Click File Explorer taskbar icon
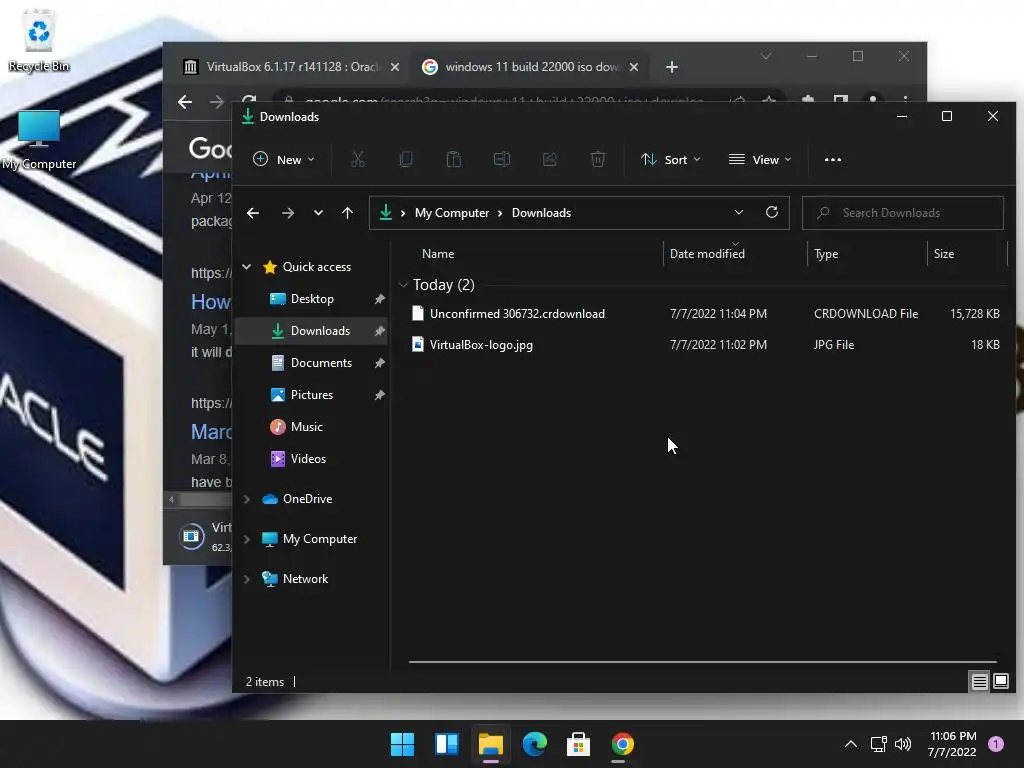The image size is (1024, 768). [490, 744]
